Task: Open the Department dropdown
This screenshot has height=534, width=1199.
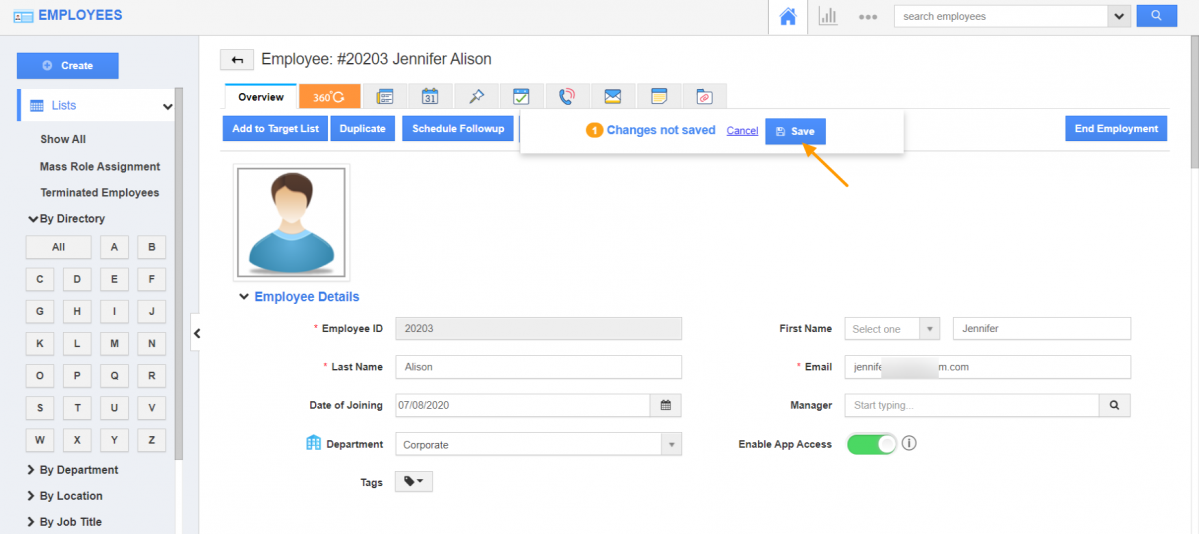Action: [538, 445]
